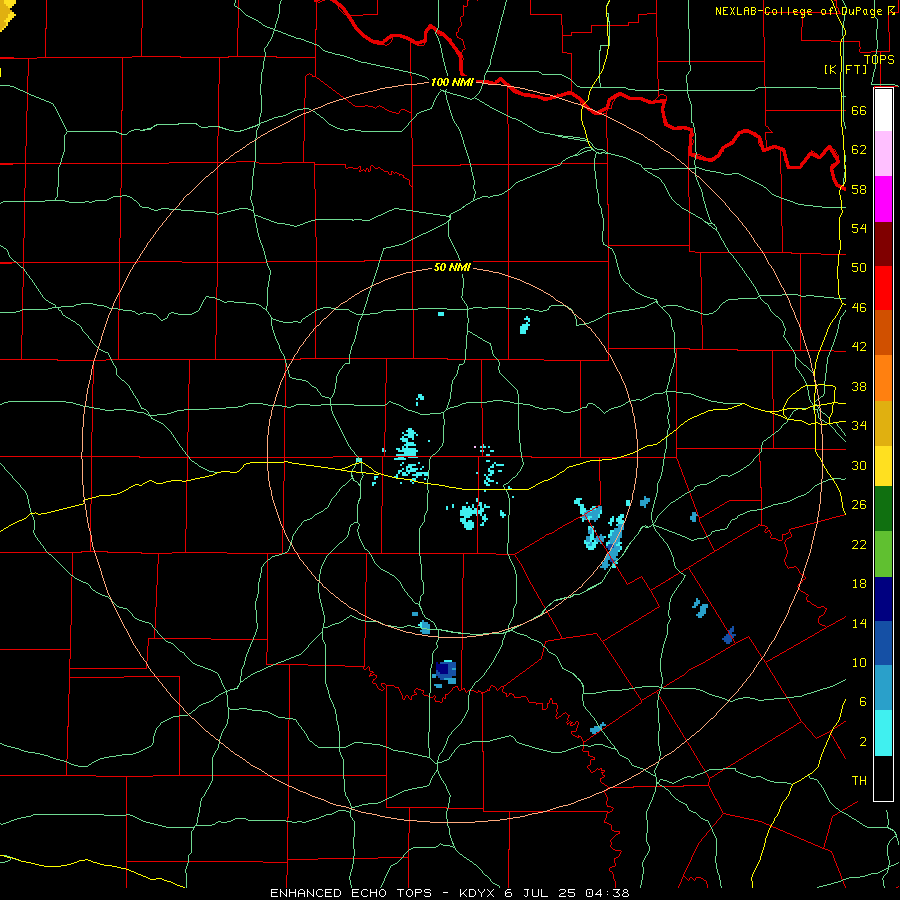This screenshot has width=900, height=900.
Task: Click the light pink legend swatch
Action: coord(883,153)
